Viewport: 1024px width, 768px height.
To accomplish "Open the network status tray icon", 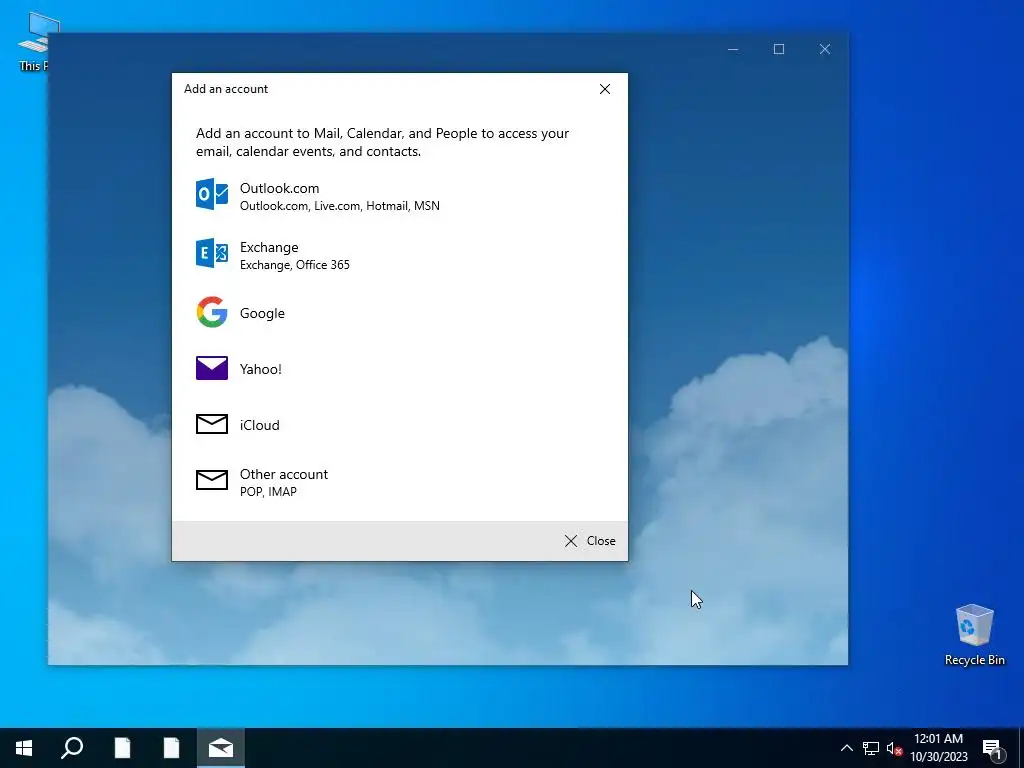I will (871, 748).
